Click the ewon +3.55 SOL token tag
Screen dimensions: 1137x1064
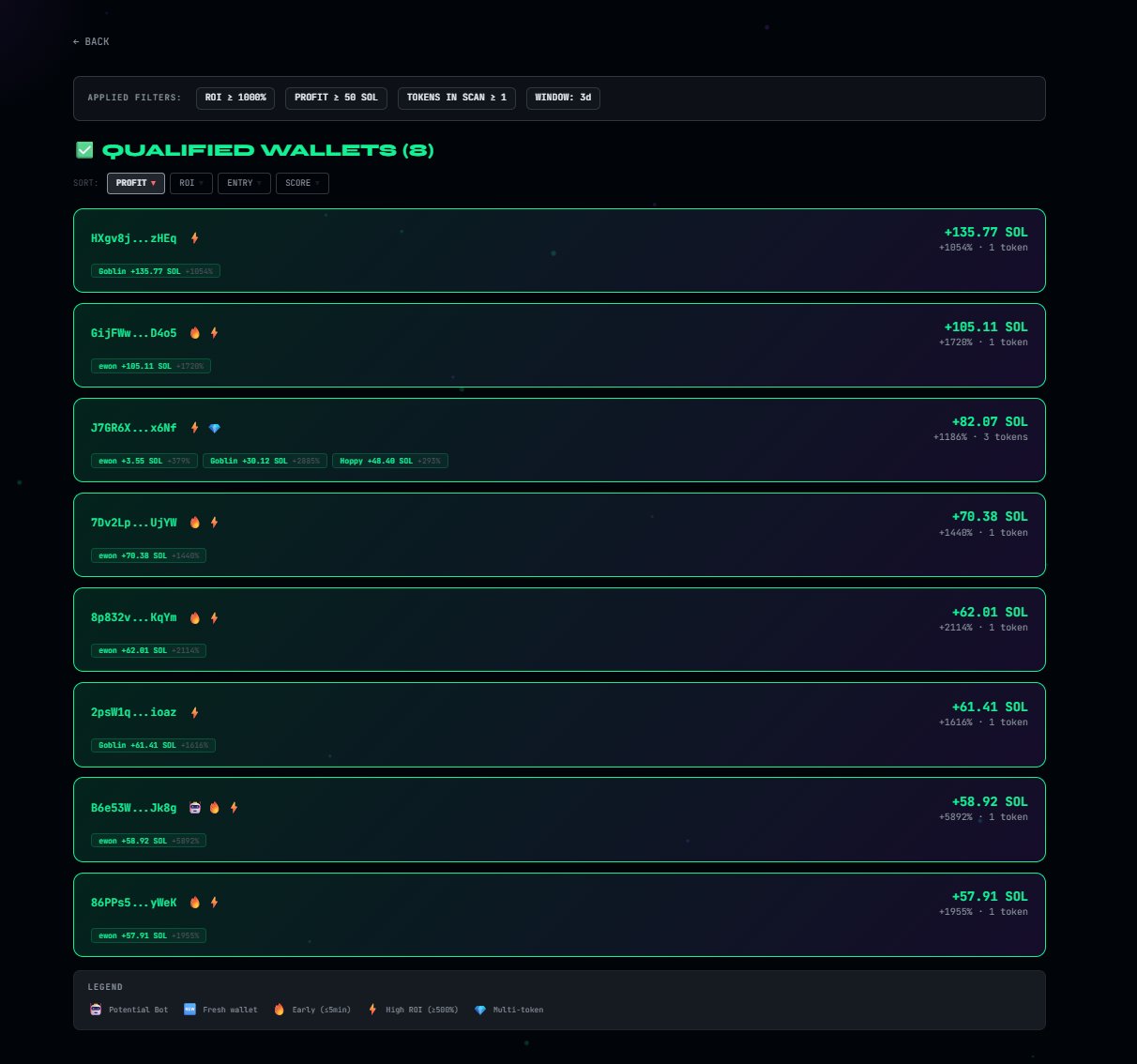[144, 461]
